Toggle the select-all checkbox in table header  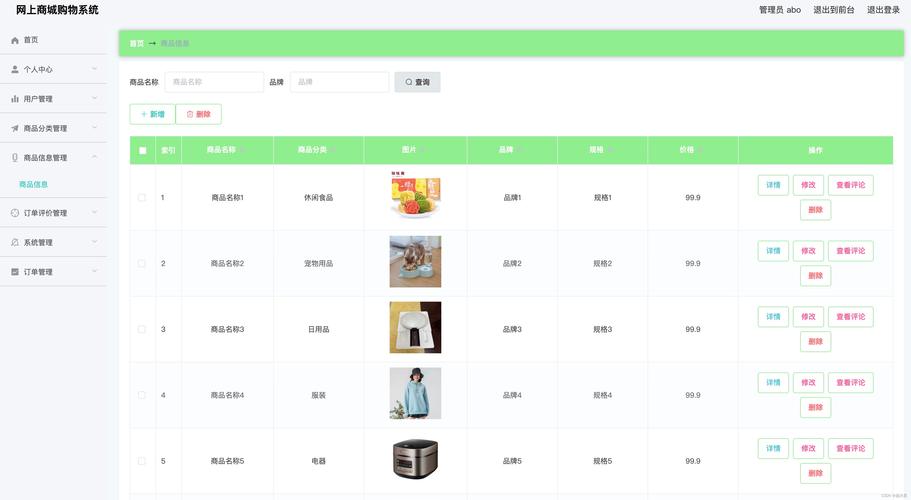[x=142, y=150]
